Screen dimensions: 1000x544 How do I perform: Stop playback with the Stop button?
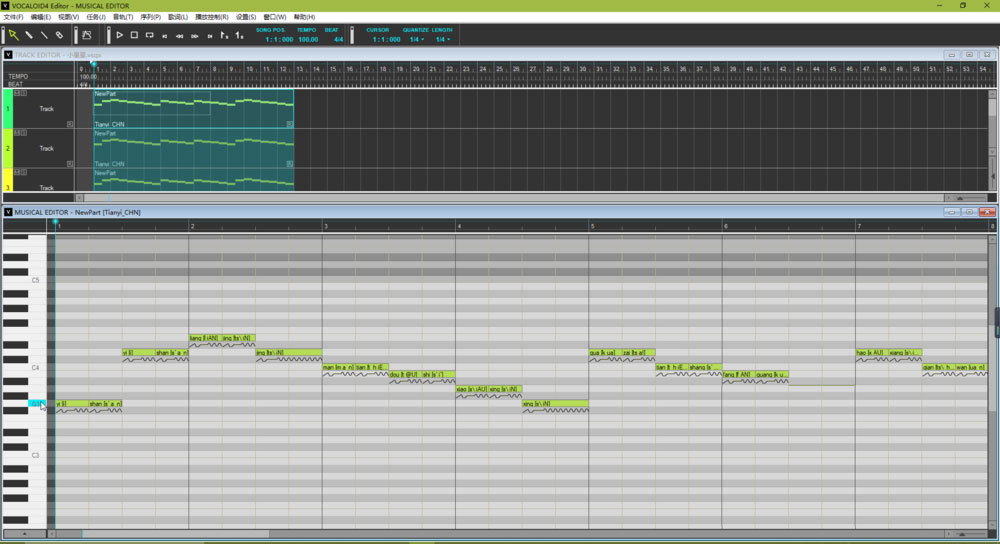point(135,35)
